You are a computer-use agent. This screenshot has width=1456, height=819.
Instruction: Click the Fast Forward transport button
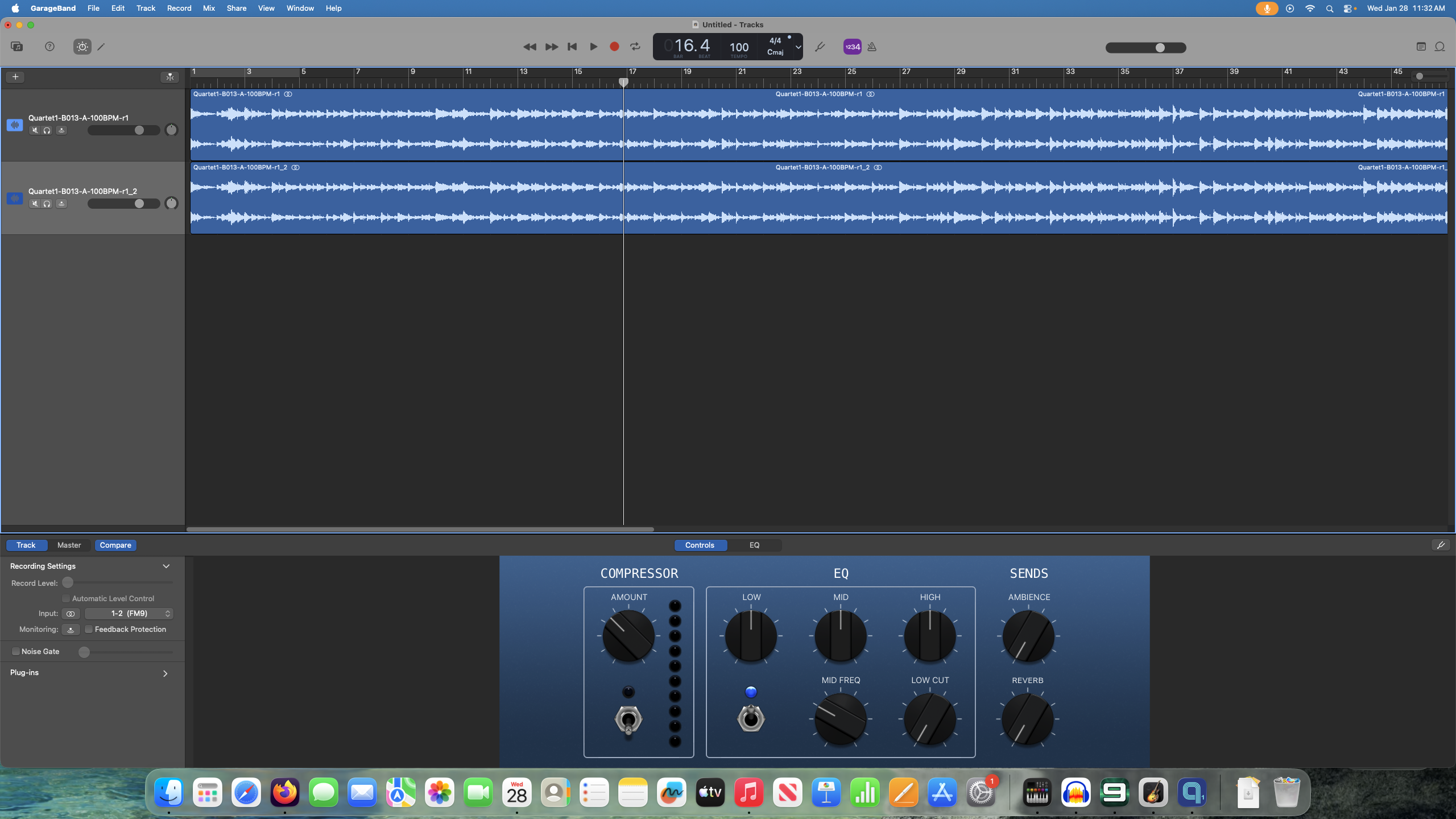(551, 47)
